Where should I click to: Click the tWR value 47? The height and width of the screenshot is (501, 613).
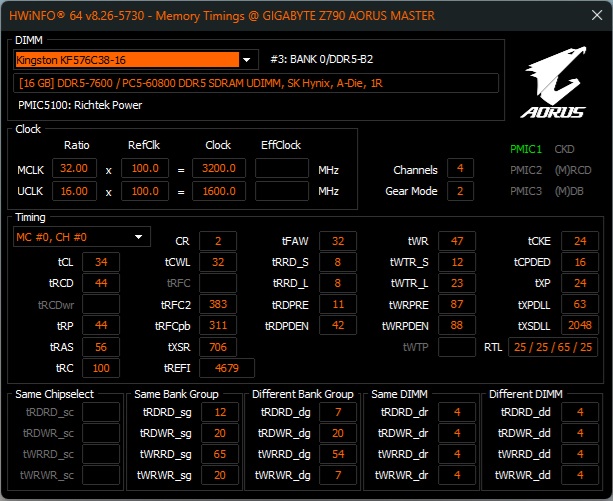click(457, 241)
